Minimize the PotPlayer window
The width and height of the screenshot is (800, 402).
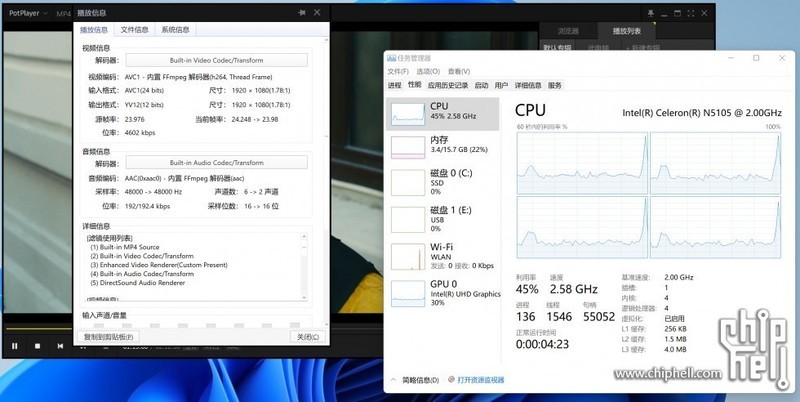pyautogui.click(x=664, y=13)
